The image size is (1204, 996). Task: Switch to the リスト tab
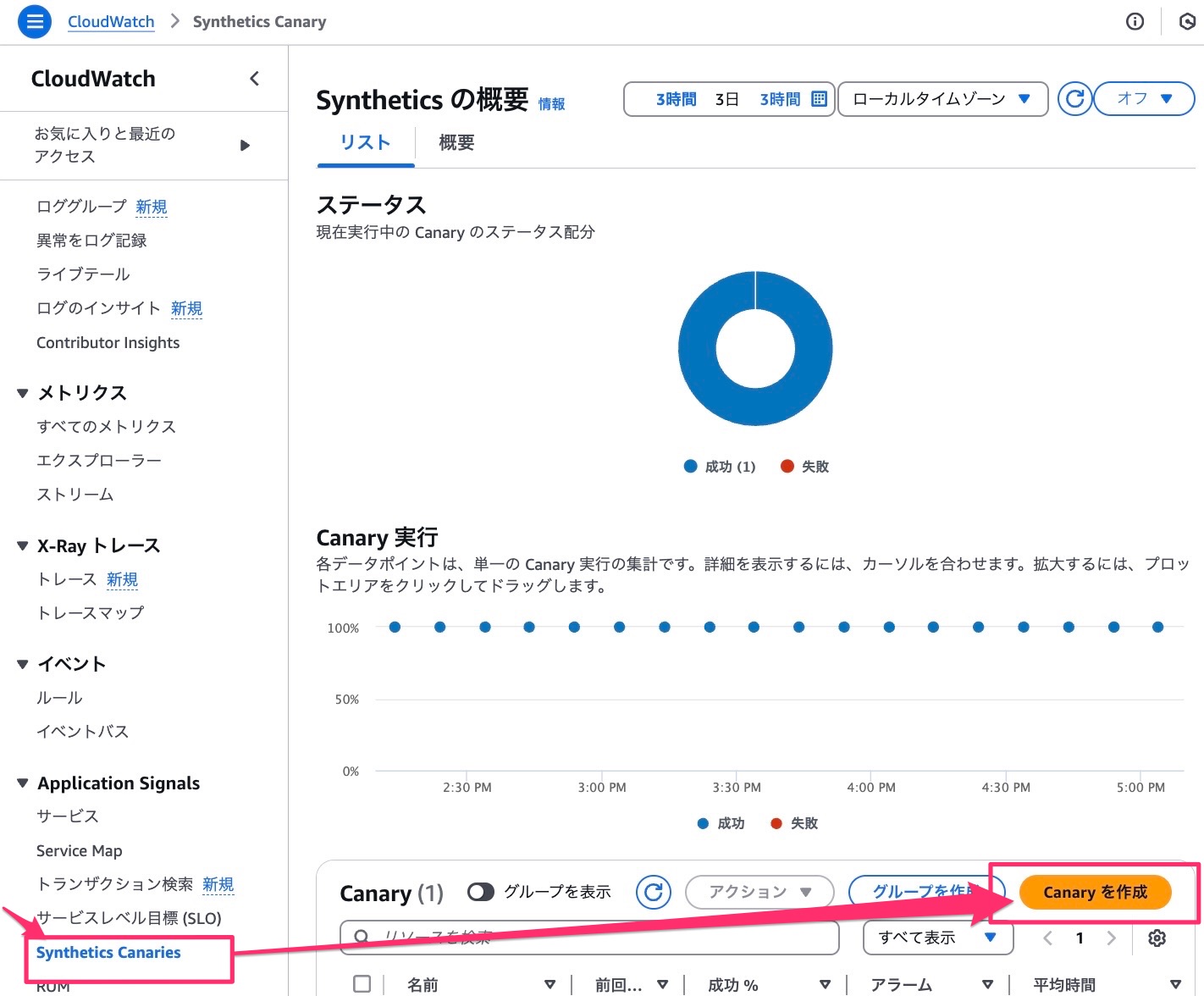tap(365, 142)
